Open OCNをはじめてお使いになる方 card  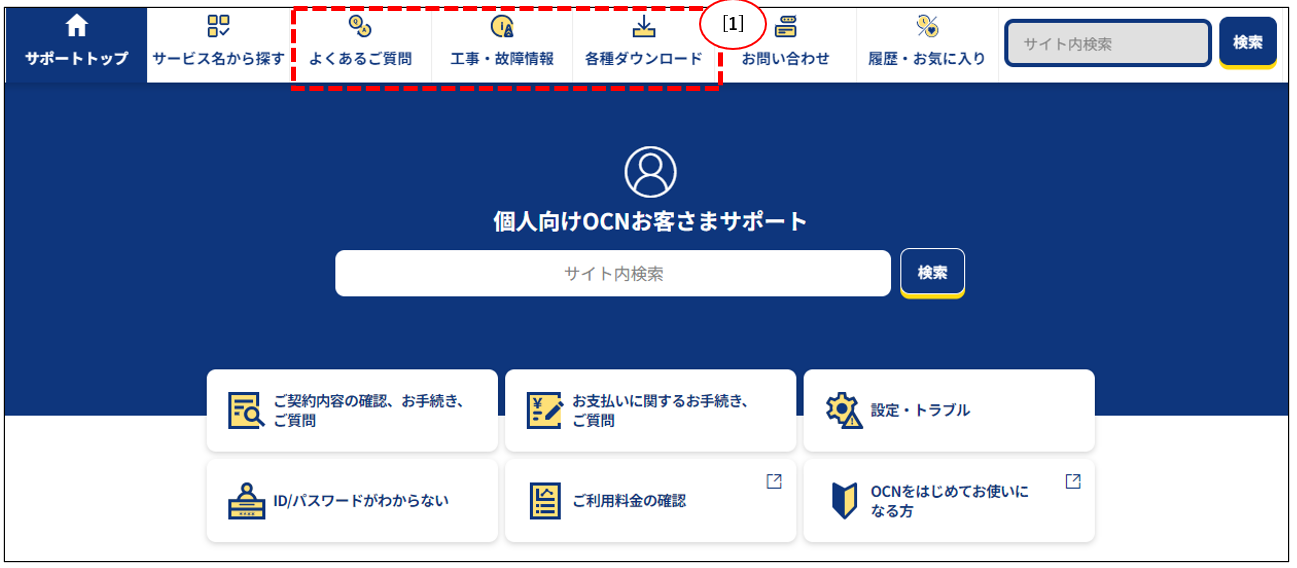(948, 500)
